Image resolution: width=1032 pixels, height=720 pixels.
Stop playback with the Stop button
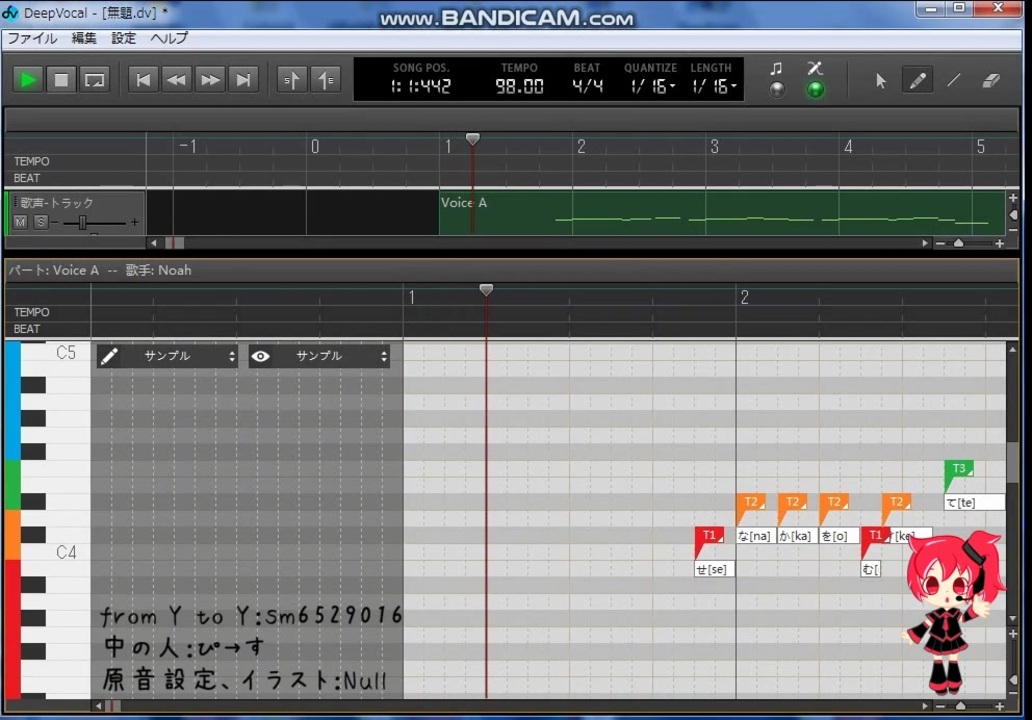(x=61, y=80)
